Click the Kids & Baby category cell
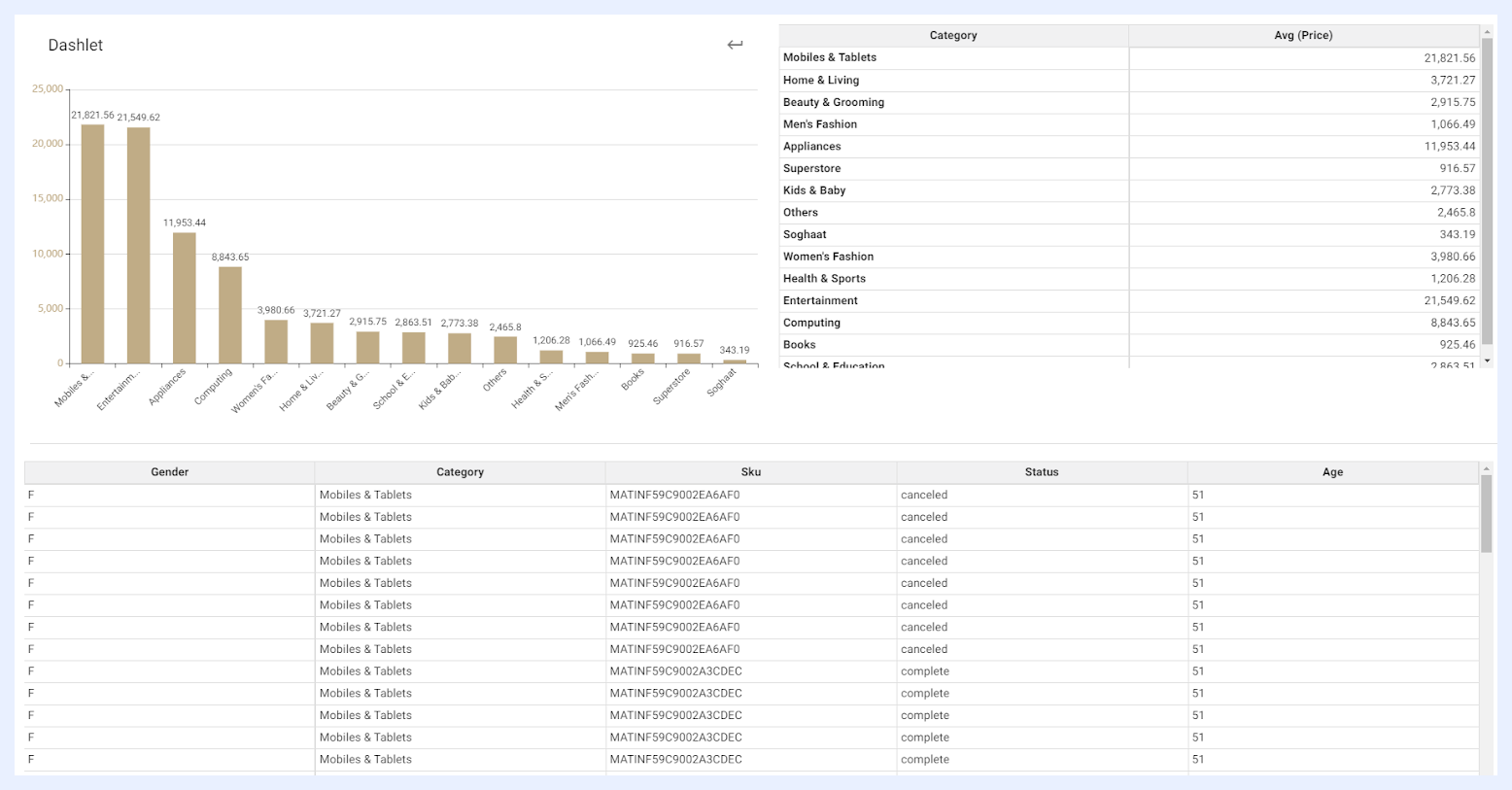 pos(953,190)
